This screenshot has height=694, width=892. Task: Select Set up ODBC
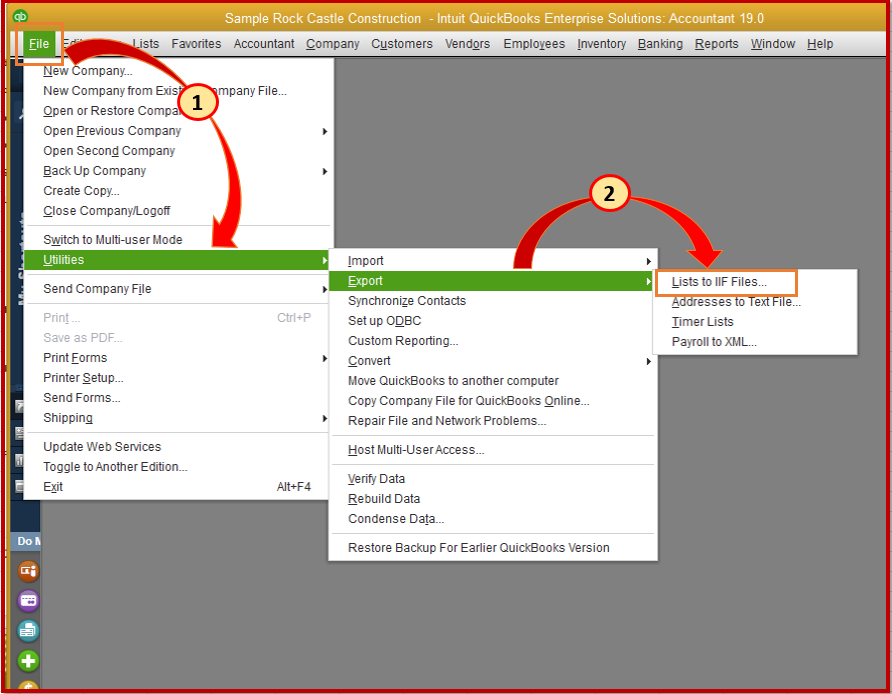tap(385, 321)
